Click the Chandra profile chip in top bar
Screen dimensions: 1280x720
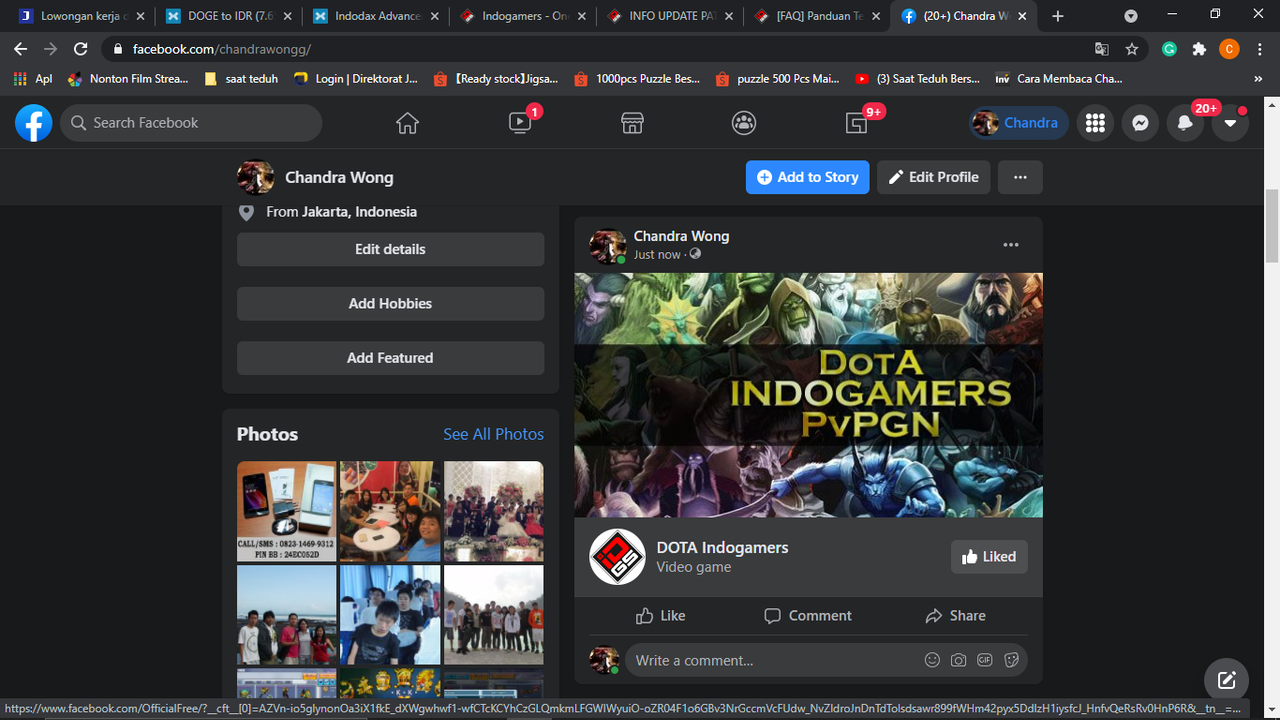coord(1018,123)
